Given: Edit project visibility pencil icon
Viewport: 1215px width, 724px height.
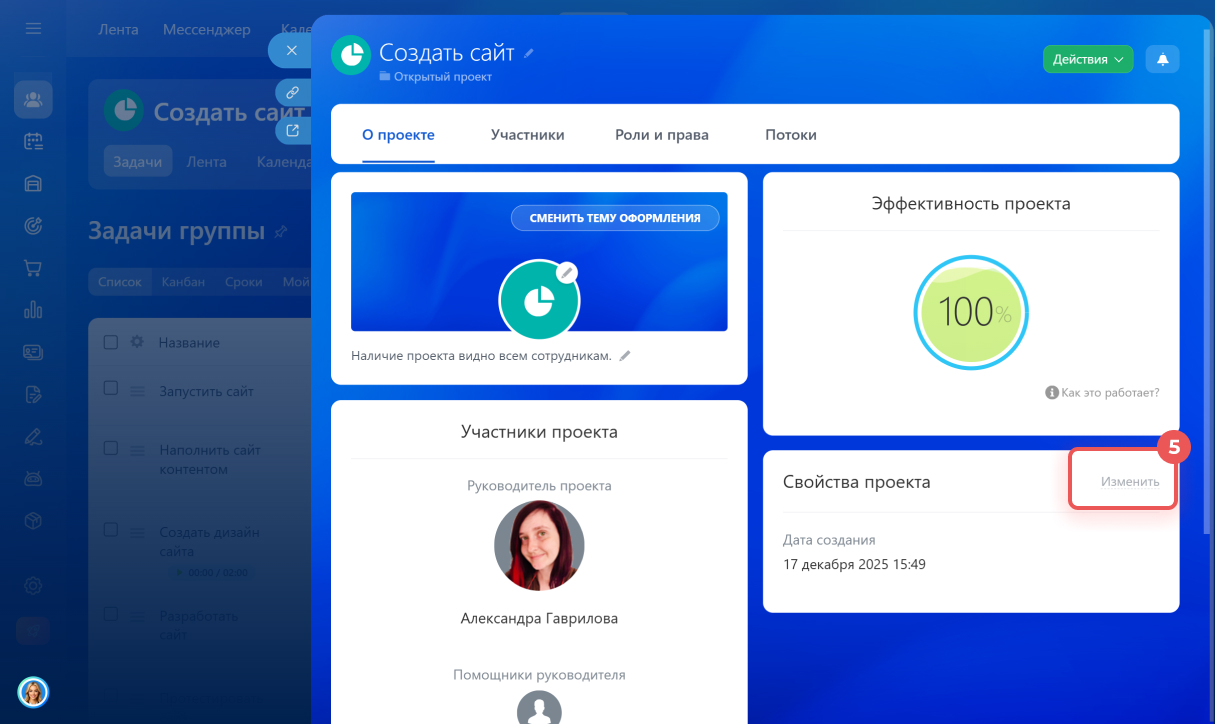Looking at the screenshot, I should [625, 355].
